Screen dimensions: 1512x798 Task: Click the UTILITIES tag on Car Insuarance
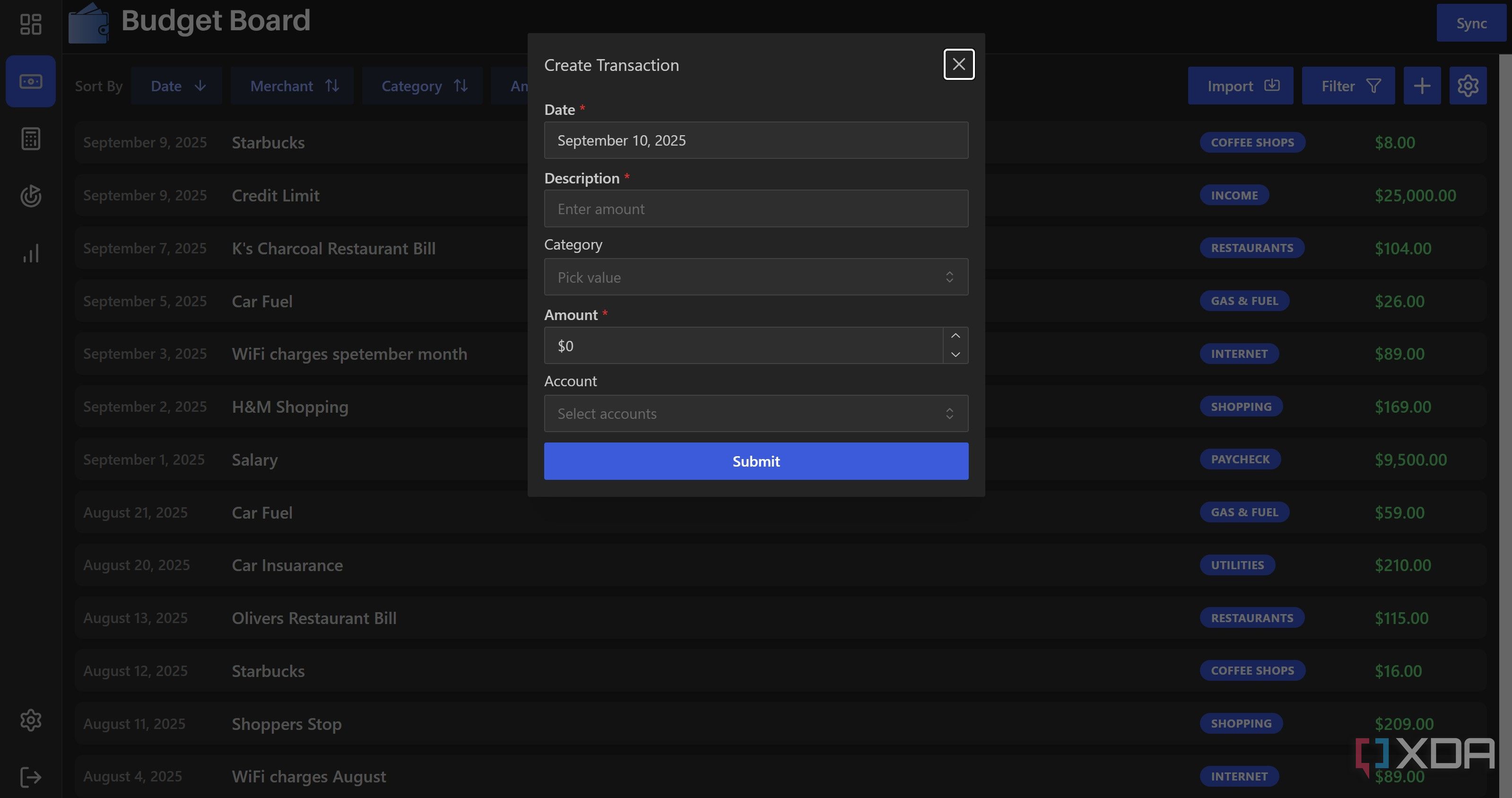click(1237, 565)
